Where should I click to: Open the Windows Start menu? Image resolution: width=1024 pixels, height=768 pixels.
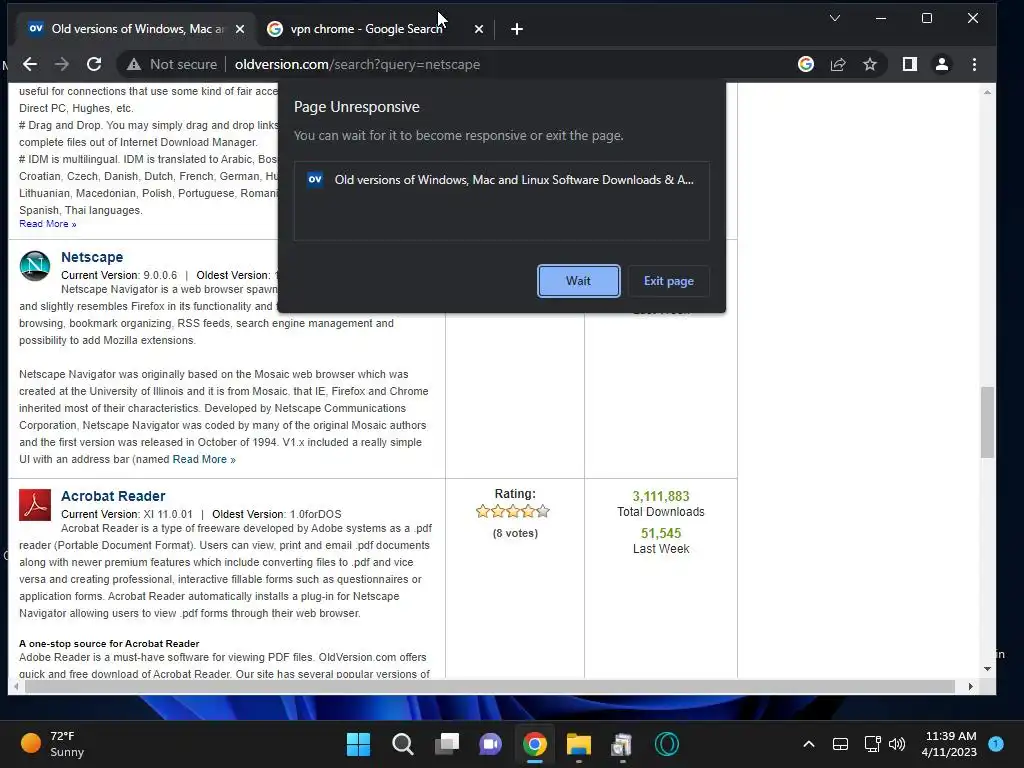[x=358, y=744]
